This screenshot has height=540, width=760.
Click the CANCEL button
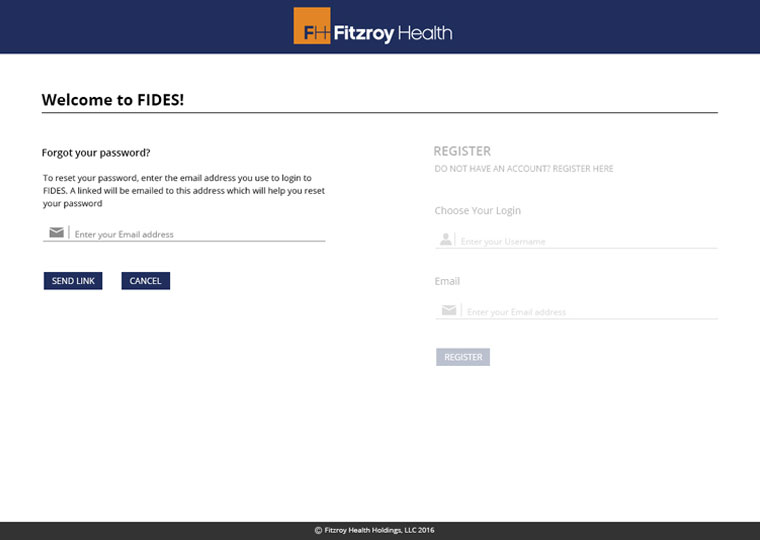click(145, 281)
